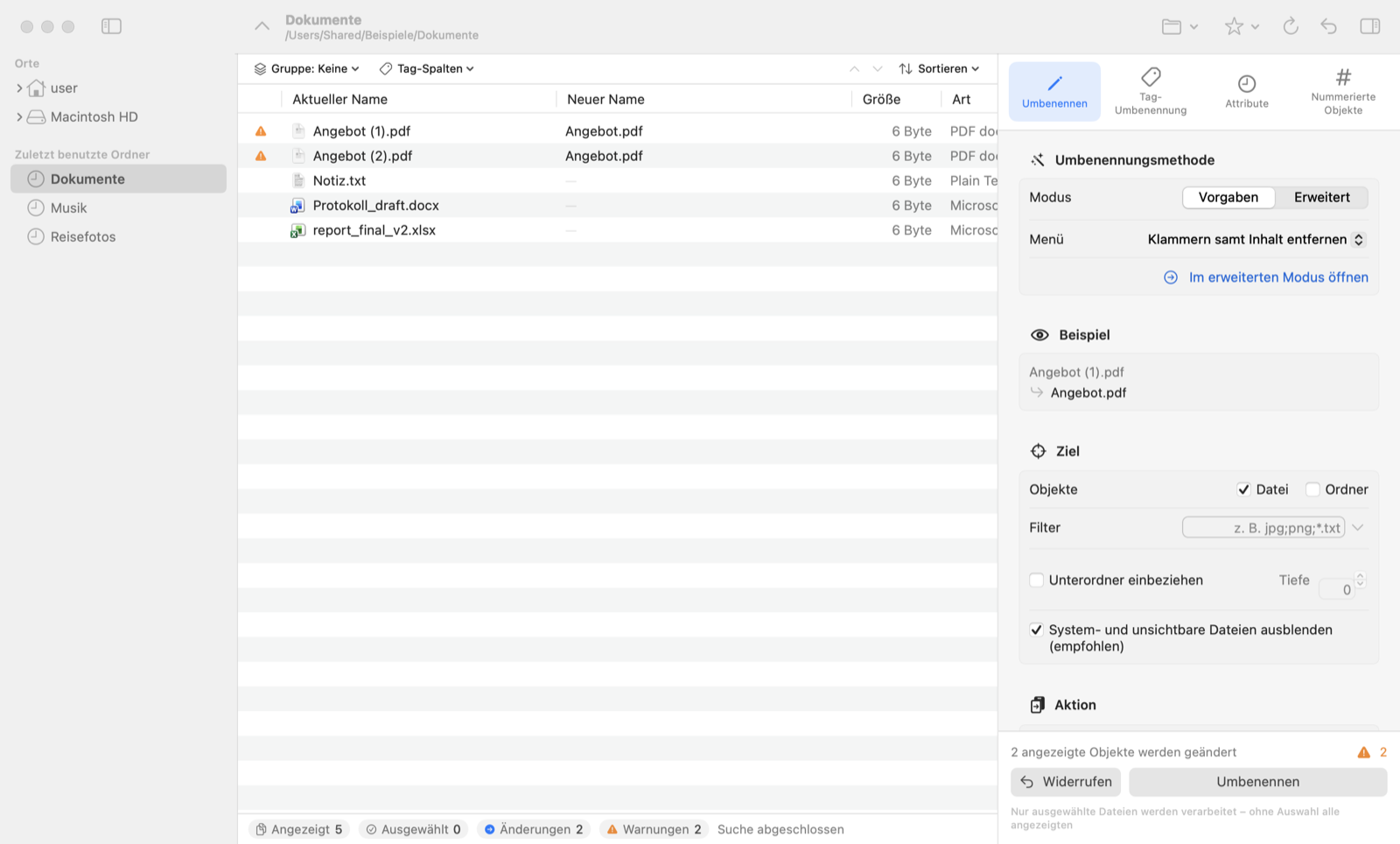Click the report_final_v2.xlsx file icon
This screenshot has width=1400, height=844.
point(298,230)
